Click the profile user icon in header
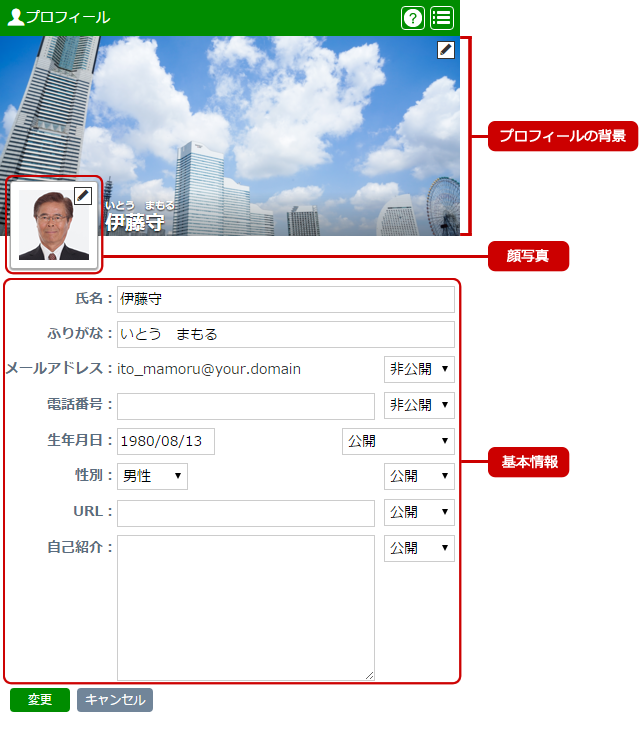This screenshot has height=734, width=639. pos(15,17)
